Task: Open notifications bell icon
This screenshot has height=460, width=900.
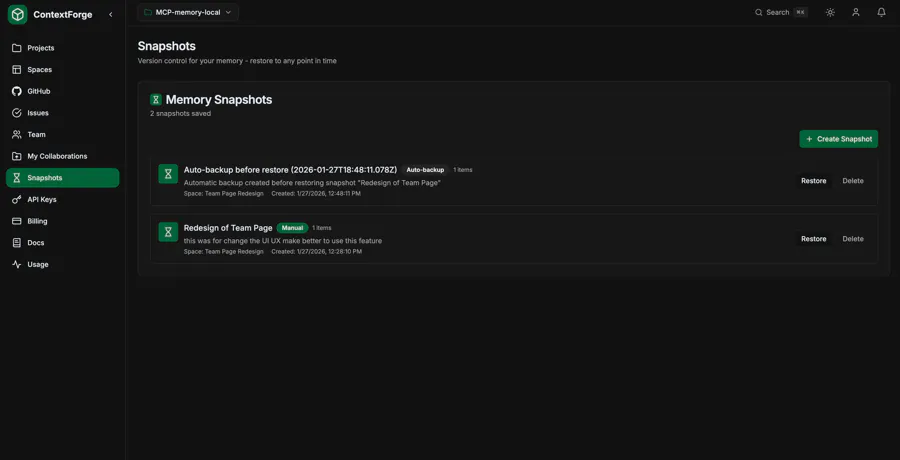Action: tap(881, 12)
